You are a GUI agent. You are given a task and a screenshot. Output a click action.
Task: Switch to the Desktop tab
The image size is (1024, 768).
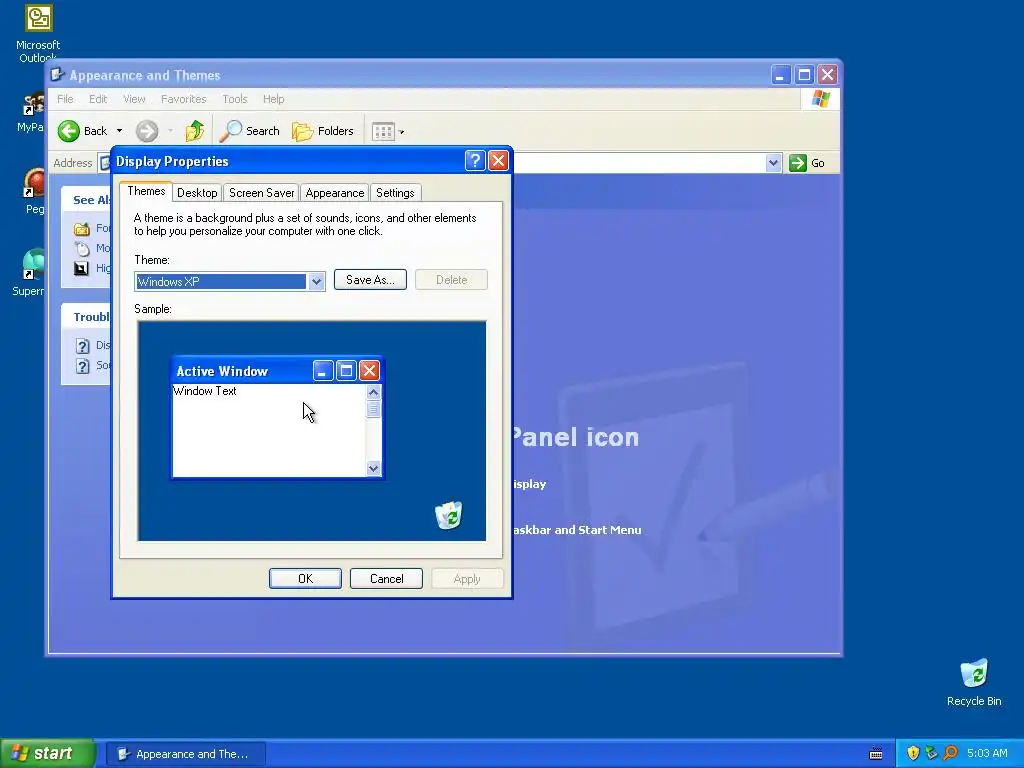[x=197, y=193]
